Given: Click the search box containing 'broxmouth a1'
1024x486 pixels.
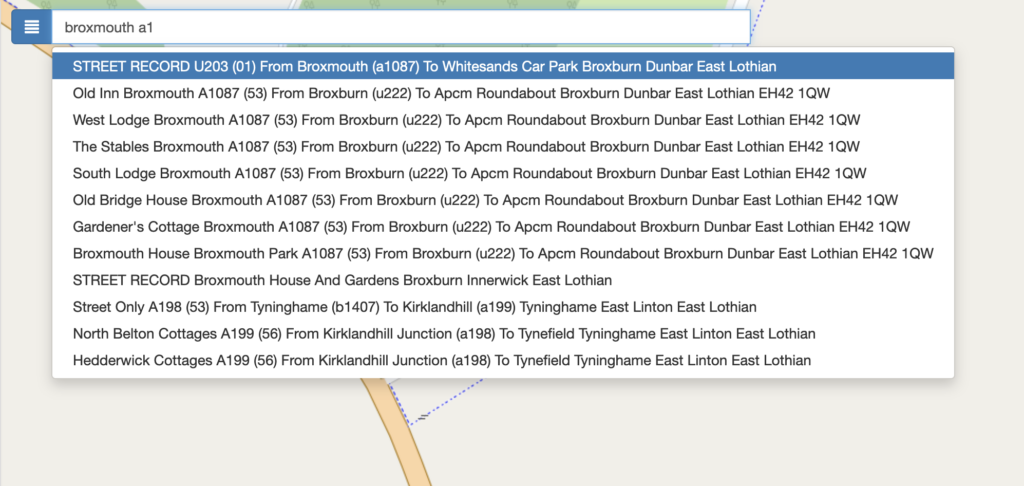Looking at the screenshot, I should (400, 27).
